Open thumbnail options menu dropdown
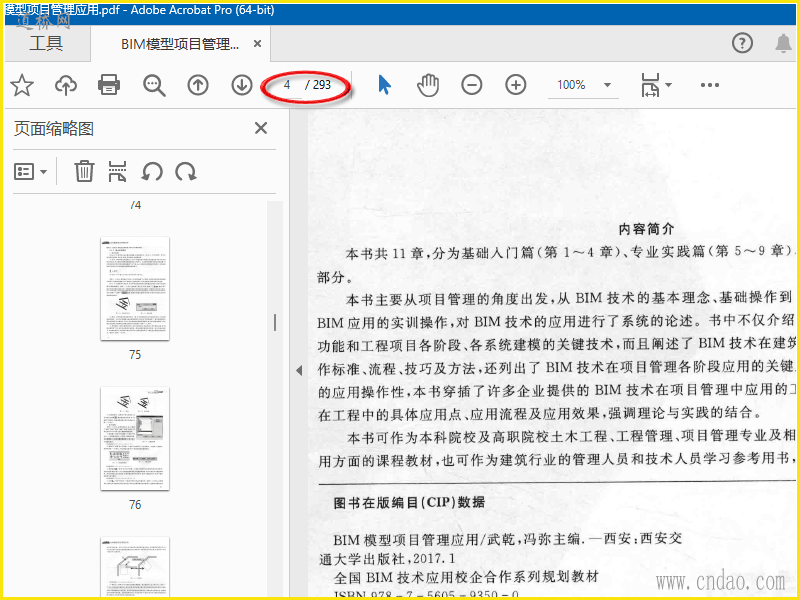This screenshot has width=800, height=600. pyautogui.click(x=31, y=172)
